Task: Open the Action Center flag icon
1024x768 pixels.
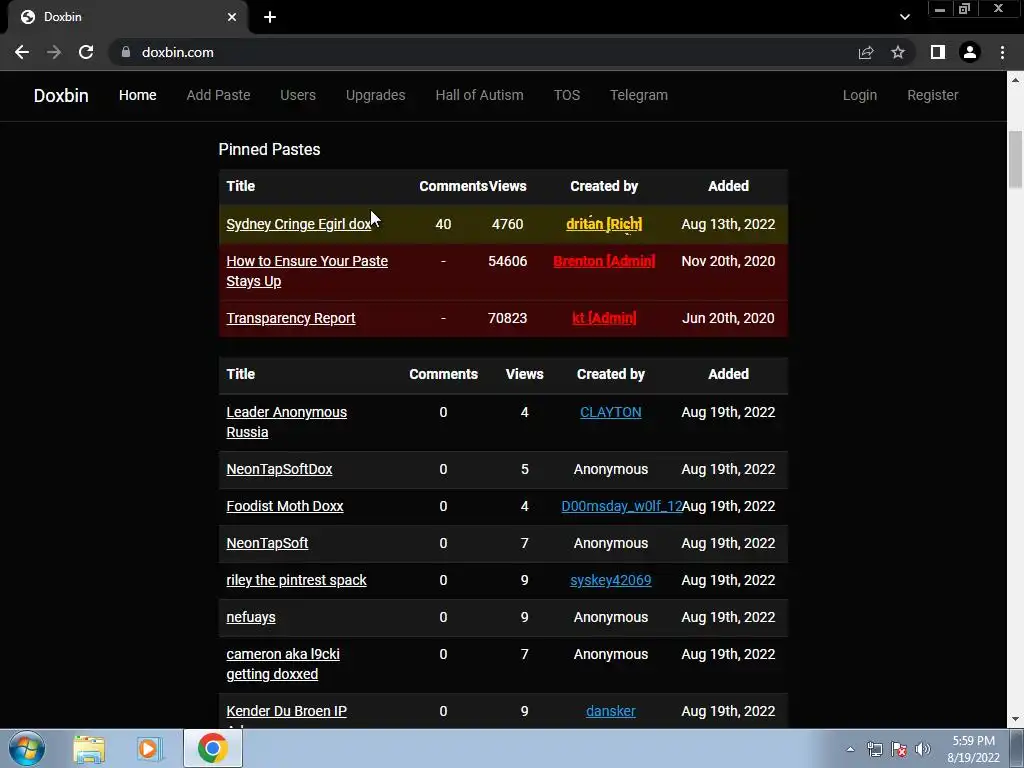Action: click(x=899, y=749)
